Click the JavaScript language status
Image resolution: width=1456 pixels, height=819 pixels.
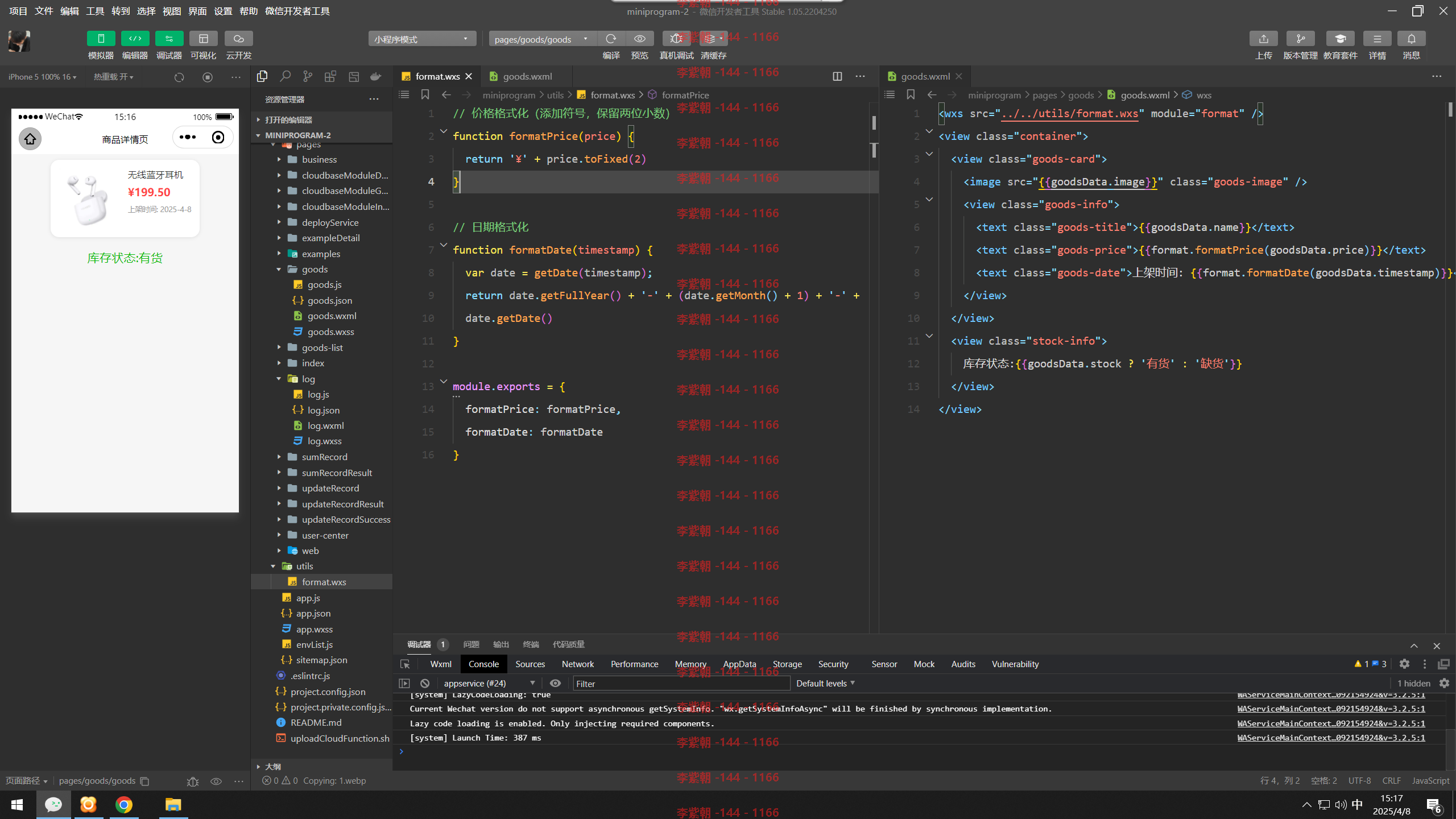(1430, 780)
